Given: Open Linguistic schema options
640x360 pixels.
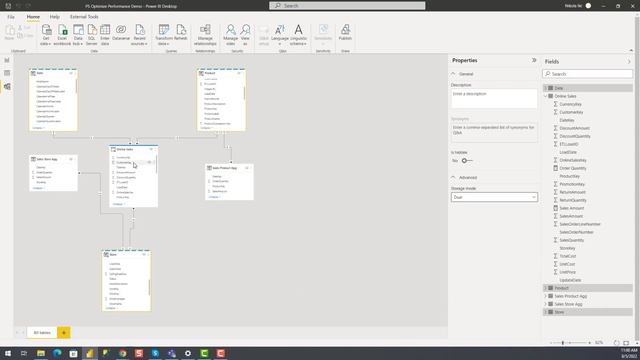Looking at the screenshot, I should click(x=298, y=35).
